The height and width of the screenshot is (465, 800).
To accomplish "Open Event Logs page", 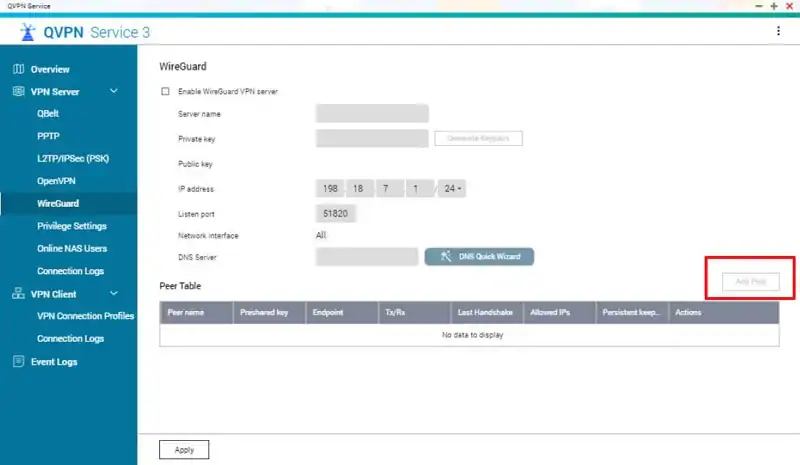I will (54, 362).
